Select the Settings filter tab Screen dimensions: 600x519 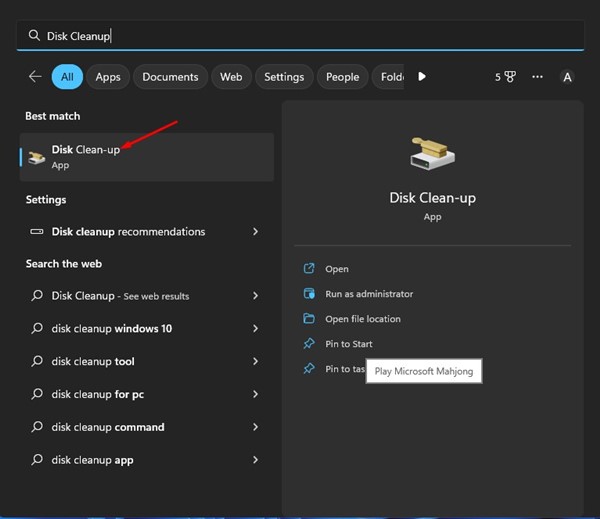(x=284, y=77)
